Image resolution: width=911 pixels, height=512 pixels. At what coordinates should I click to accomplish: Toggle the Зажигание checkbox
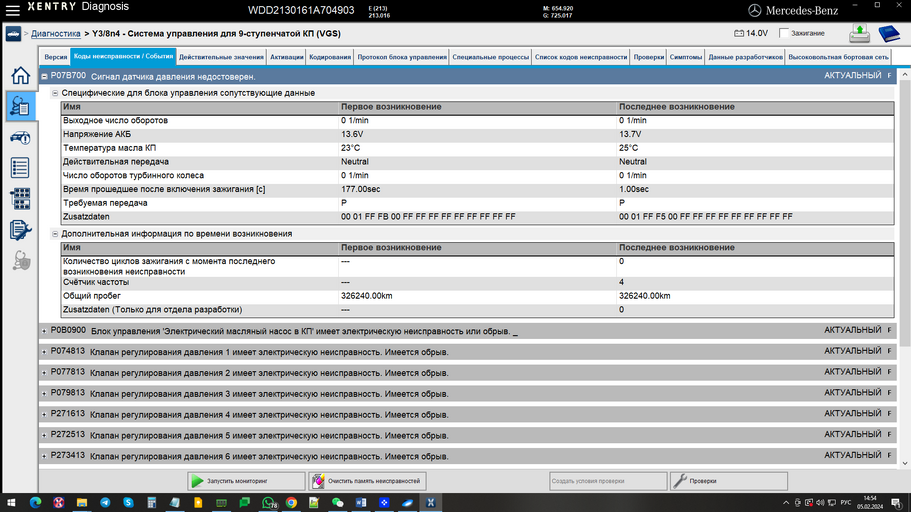coord(783,33)
